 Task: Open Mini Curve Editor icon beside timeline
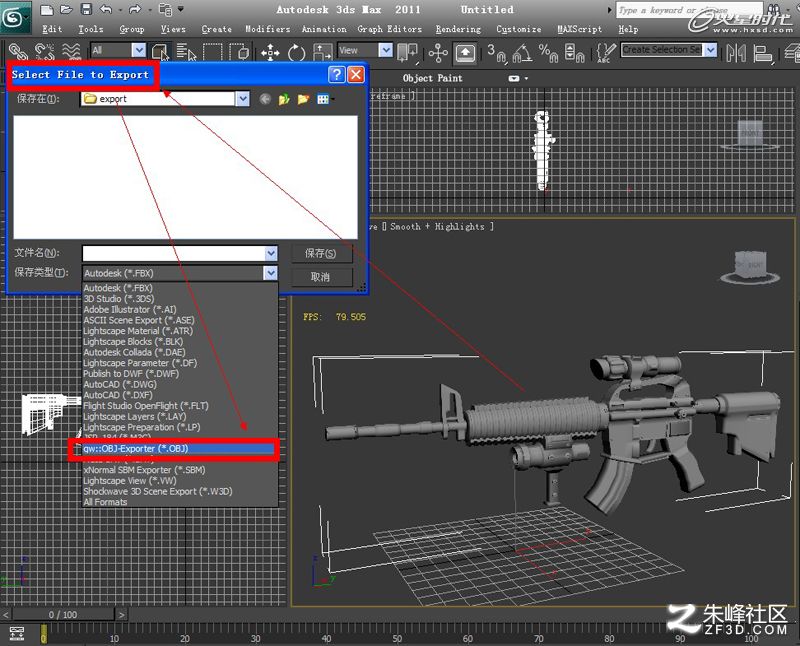coord(17,633)
